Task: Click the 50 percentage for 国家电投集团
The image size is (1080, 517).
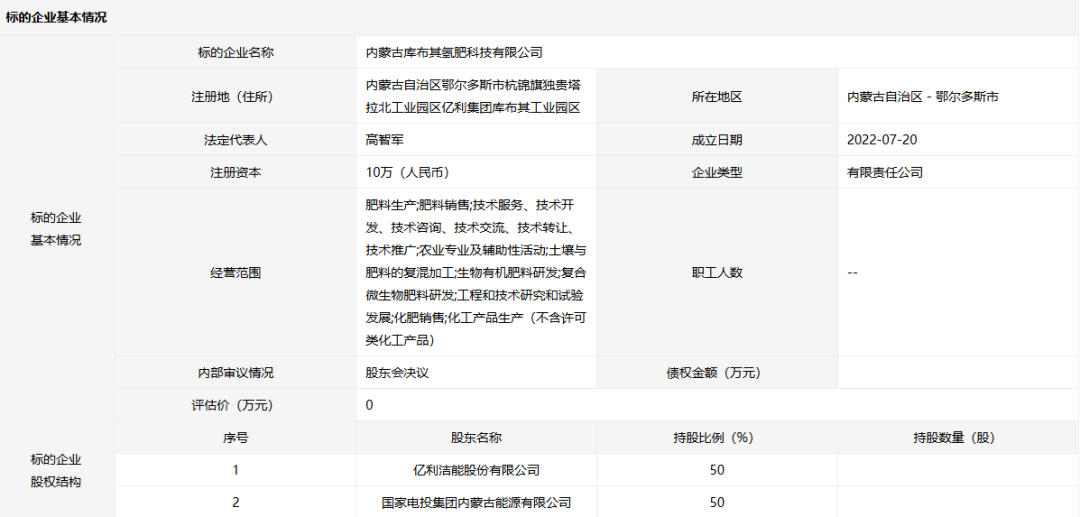Action: point(717,503)
